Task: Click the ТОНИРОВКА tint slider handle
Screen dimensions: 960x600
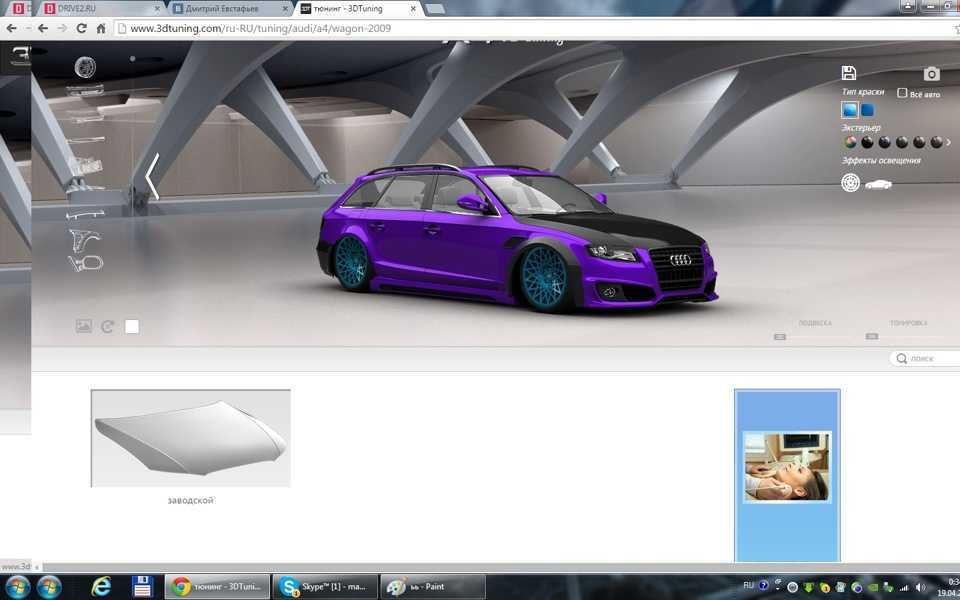Action: click(x=872, y=336)
